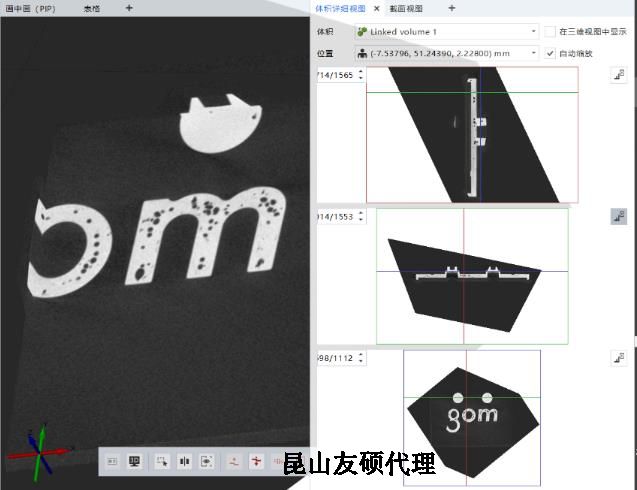Screen dimensions: 637x490
Task: Click the first label icon in the 3D toolbar
Action: (112, 461)
